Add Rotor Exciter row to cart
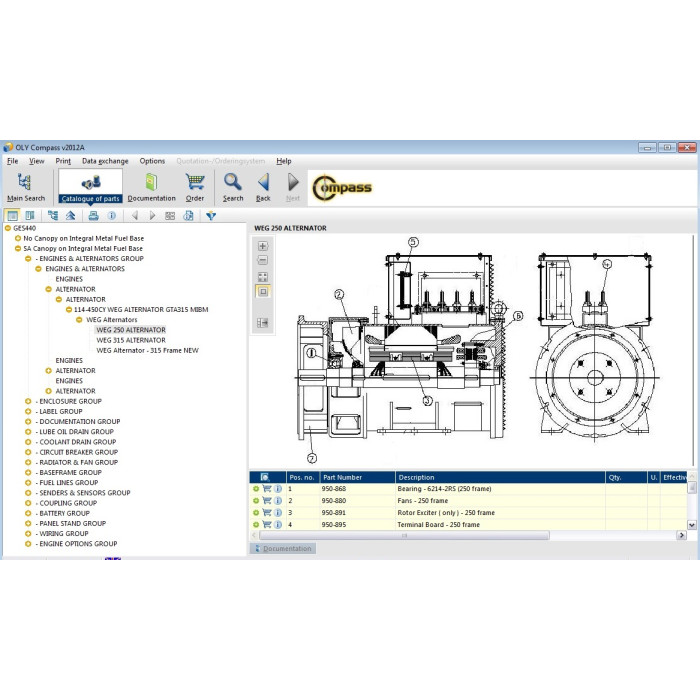 coord(267,512)
